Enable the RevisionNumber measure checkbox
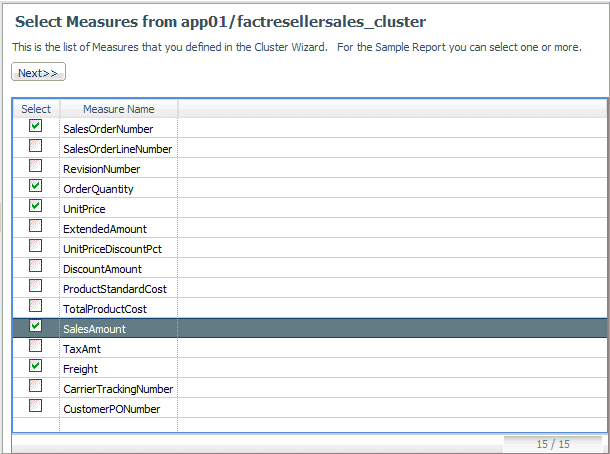Screen dimensions: 610x454 35,166
